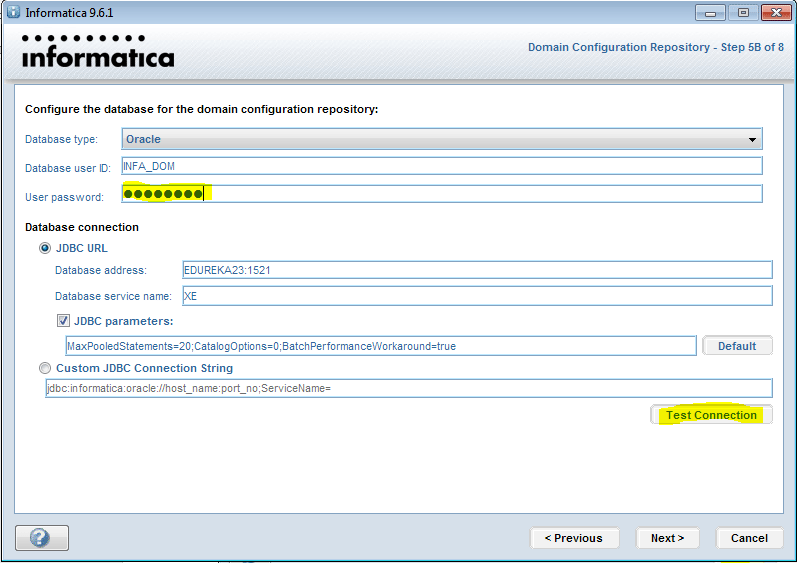Open the Database type dropdown

pos(442,139)
